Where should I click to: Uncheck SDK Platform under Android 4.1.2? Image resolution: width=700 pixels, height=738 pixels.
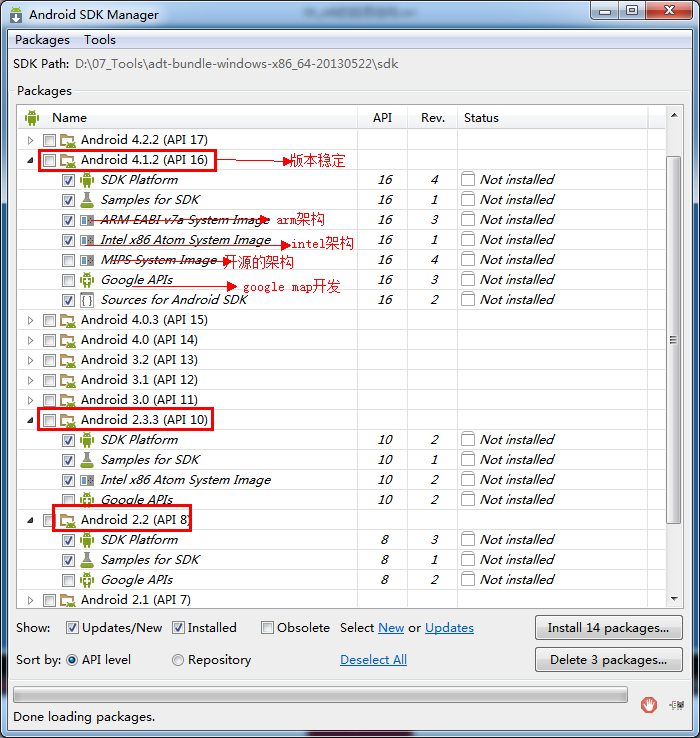pos(68,180)
